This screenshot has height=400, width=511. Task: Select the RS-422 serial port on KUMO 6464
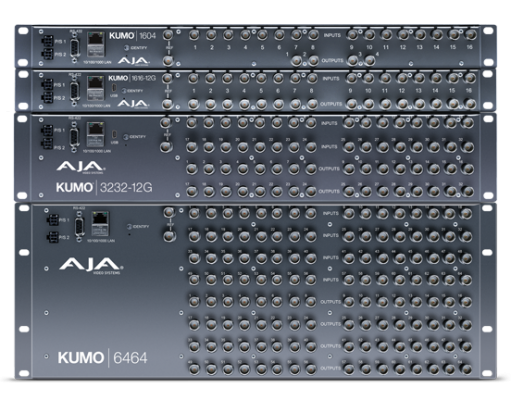[x=79, y=226]
